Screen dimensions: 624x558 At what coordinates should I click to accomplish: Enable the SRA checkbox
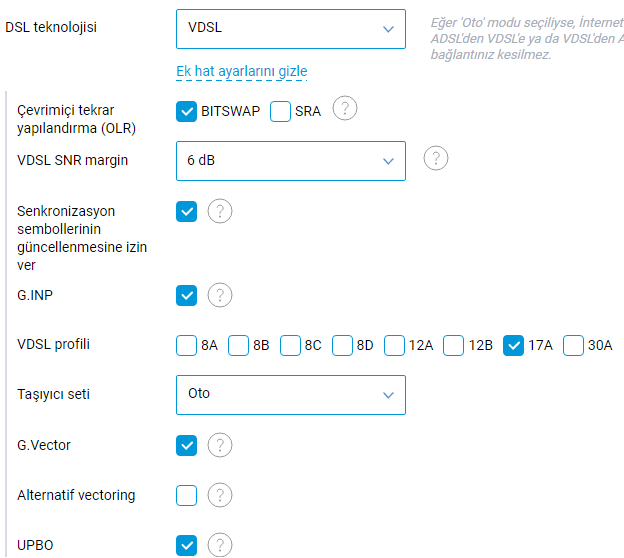(280, 111)
